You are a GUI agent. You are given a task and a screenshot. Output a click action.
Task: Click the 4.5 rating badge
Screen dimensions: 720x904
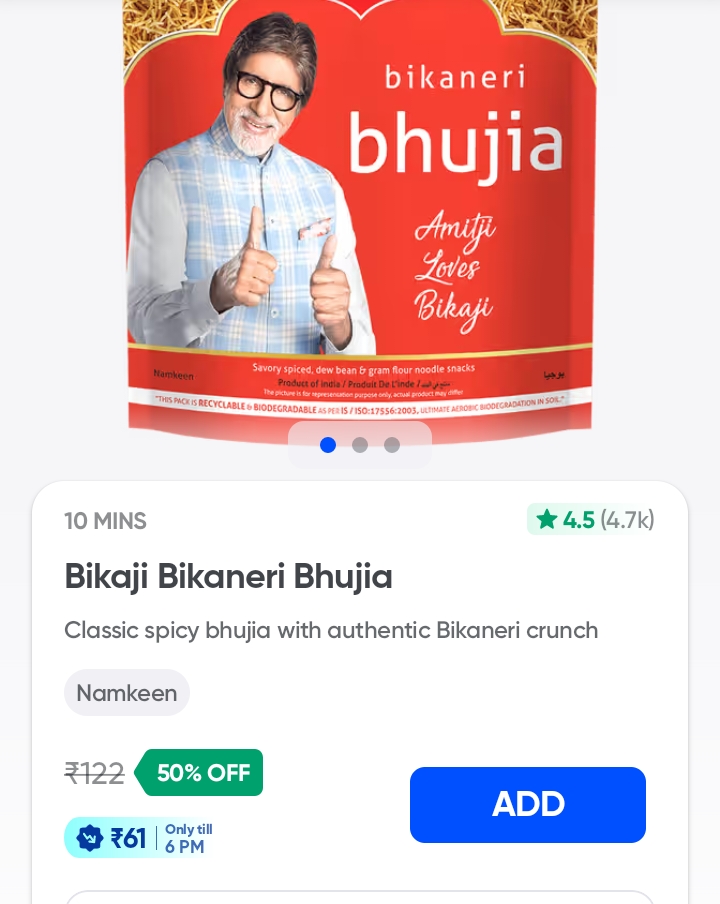click(x=591, y=519)
